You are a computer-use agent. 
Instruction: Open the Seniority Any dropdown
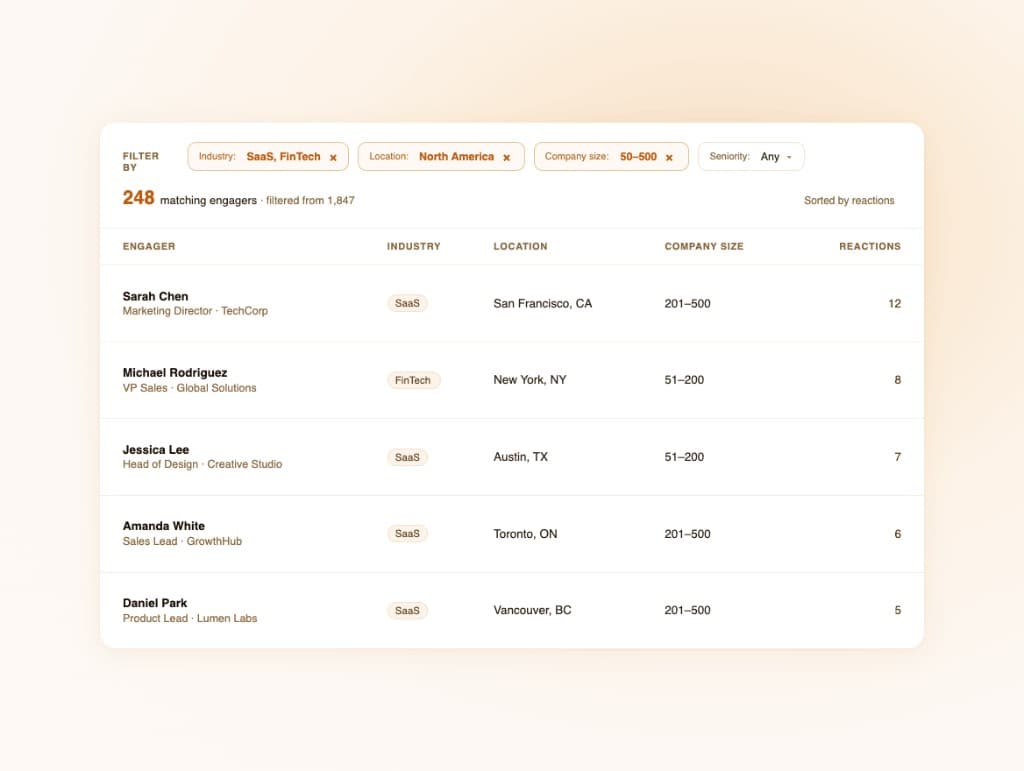751,157
